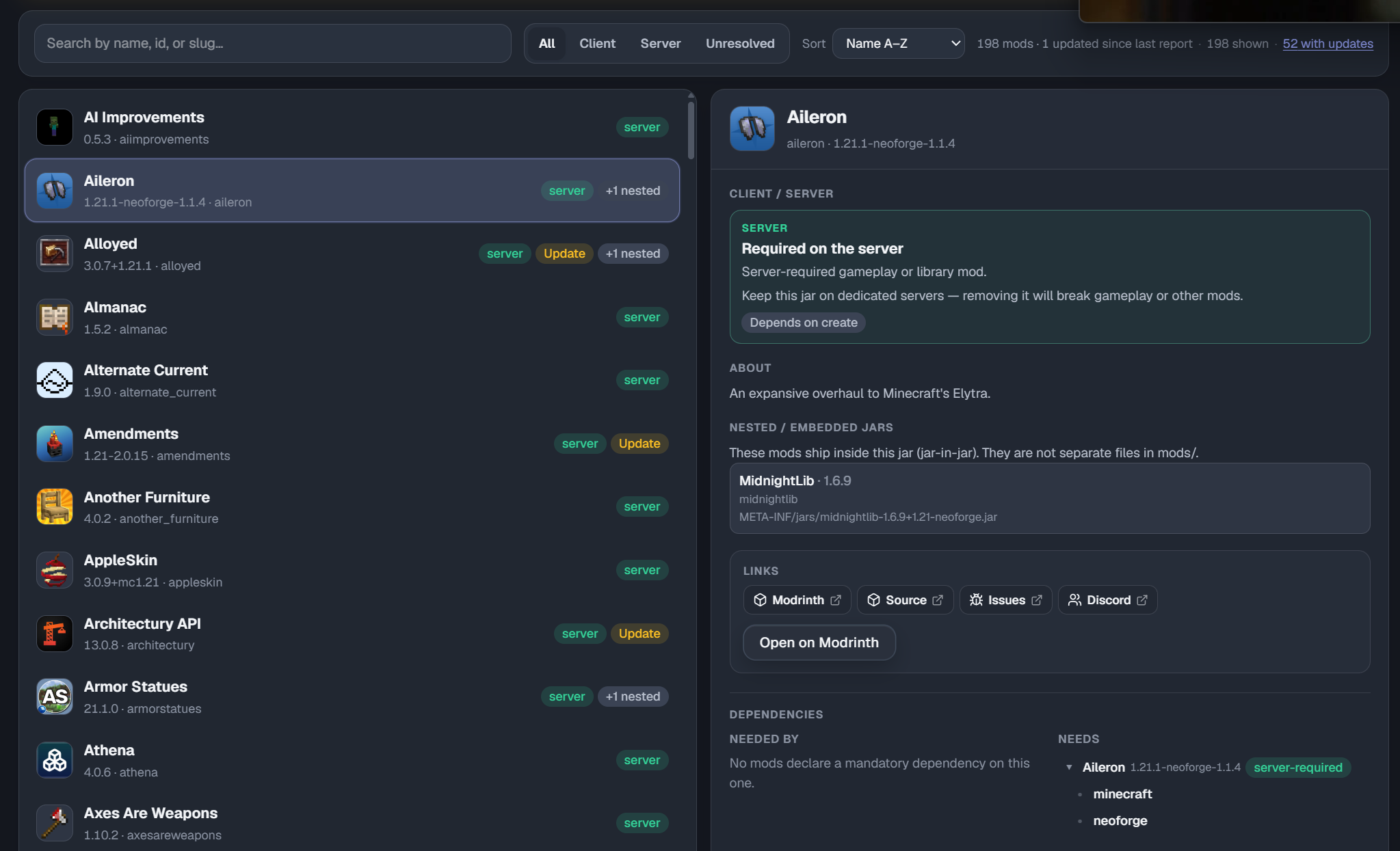Image resolution: width=1400 pixels, height=851 pixels.
Task: Click the Architectury API crane icon
Action: [55, 634]
